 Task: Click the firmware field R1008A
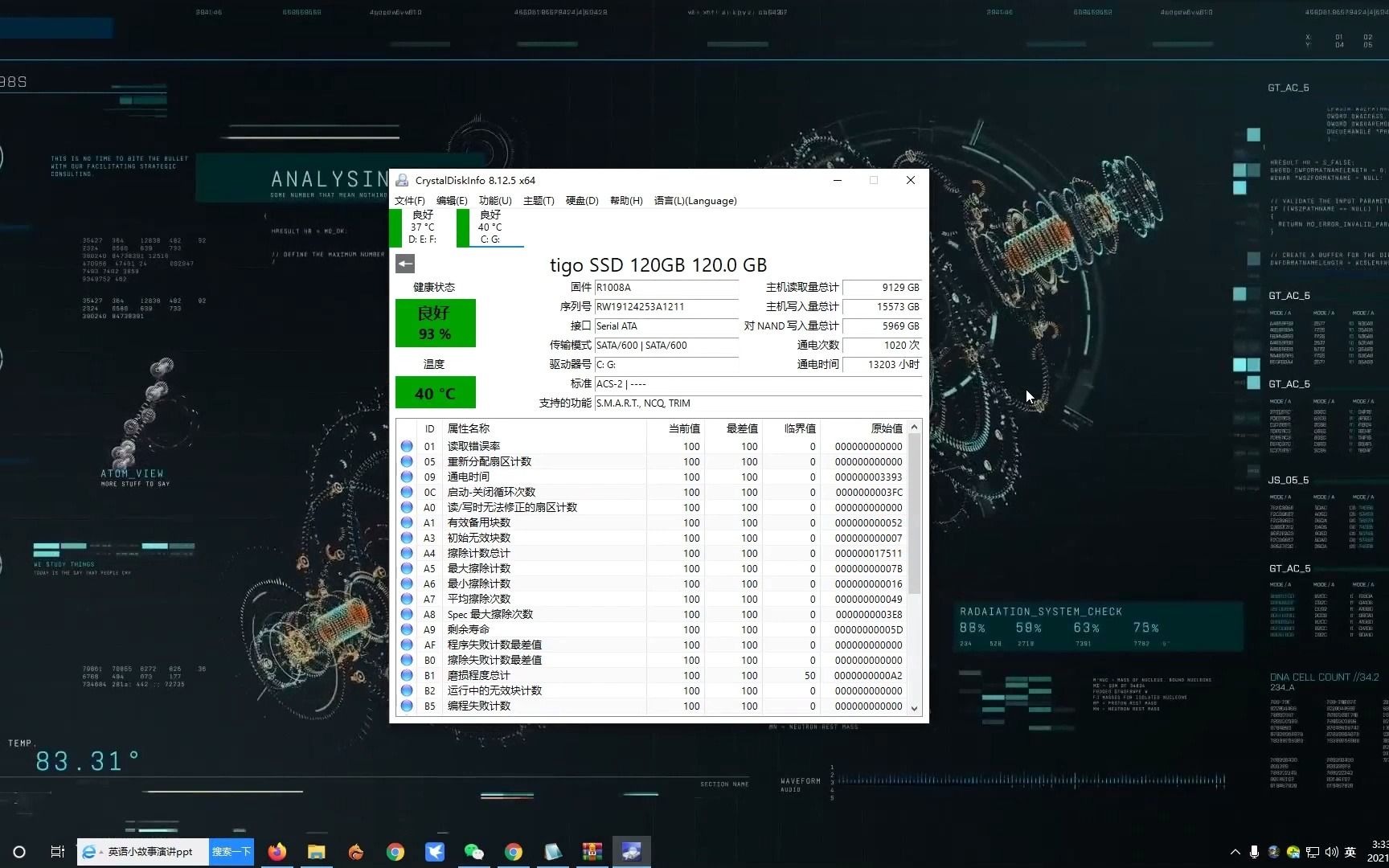pos(666,288)
